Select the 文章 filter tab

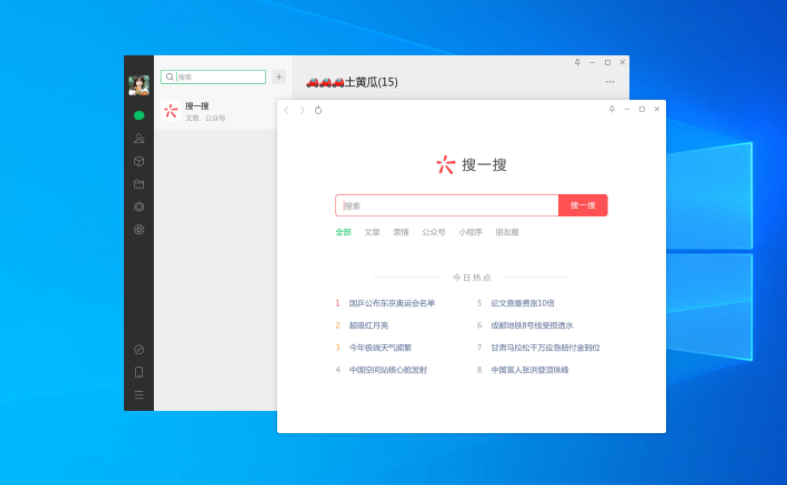click(372, 232)
